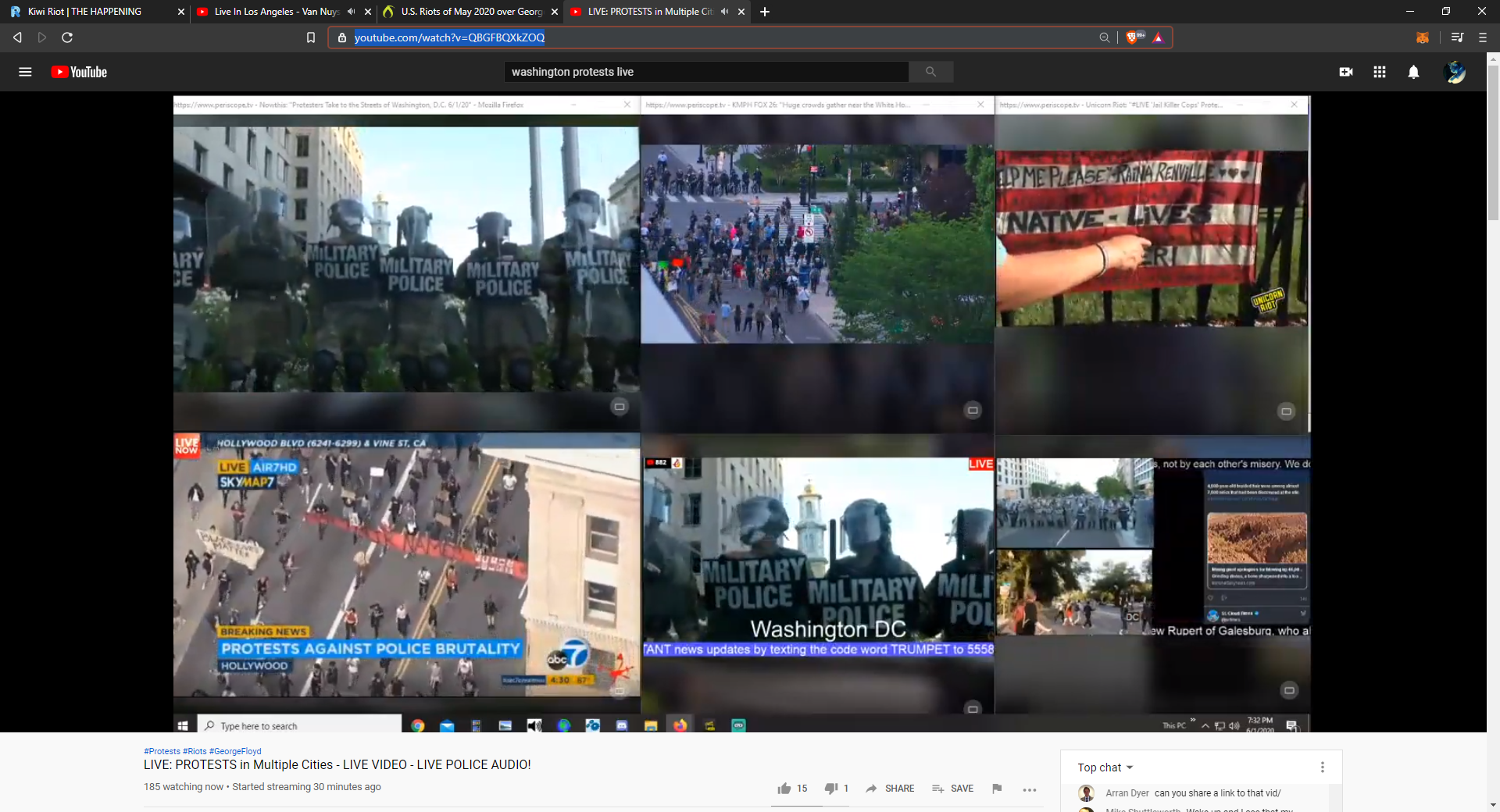The image size is (1500, 812).
Task: Like the video with thumbs up
Action: (x=784, y=789)
